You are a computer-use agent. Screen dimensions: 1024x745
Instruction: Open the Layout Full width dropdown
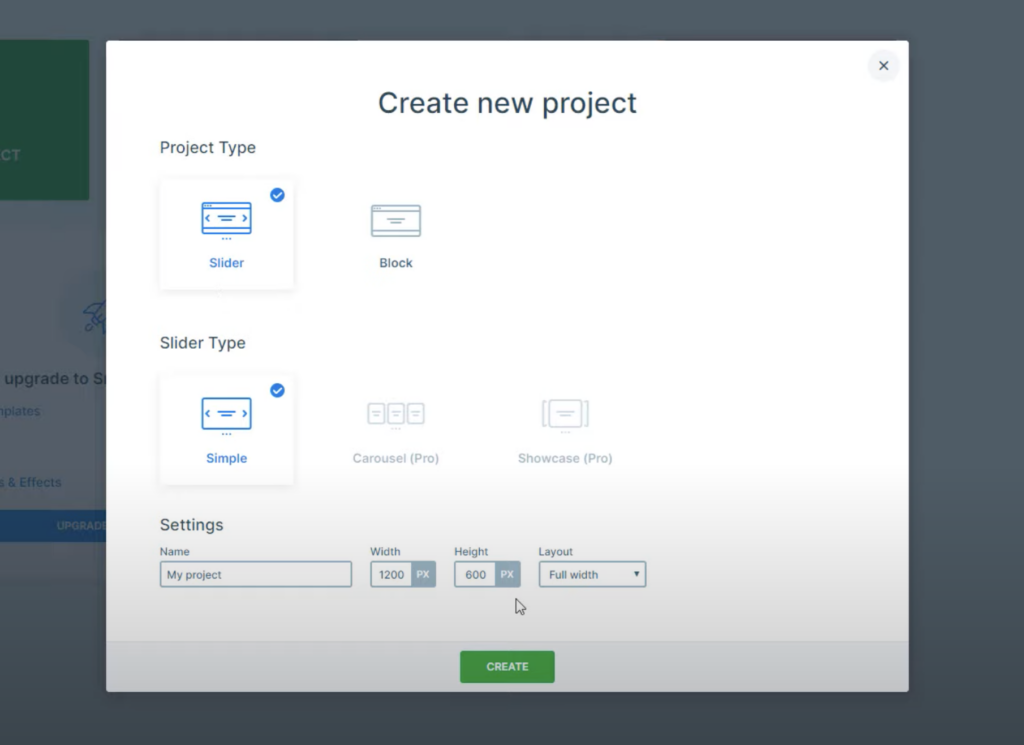pos(592,575)
